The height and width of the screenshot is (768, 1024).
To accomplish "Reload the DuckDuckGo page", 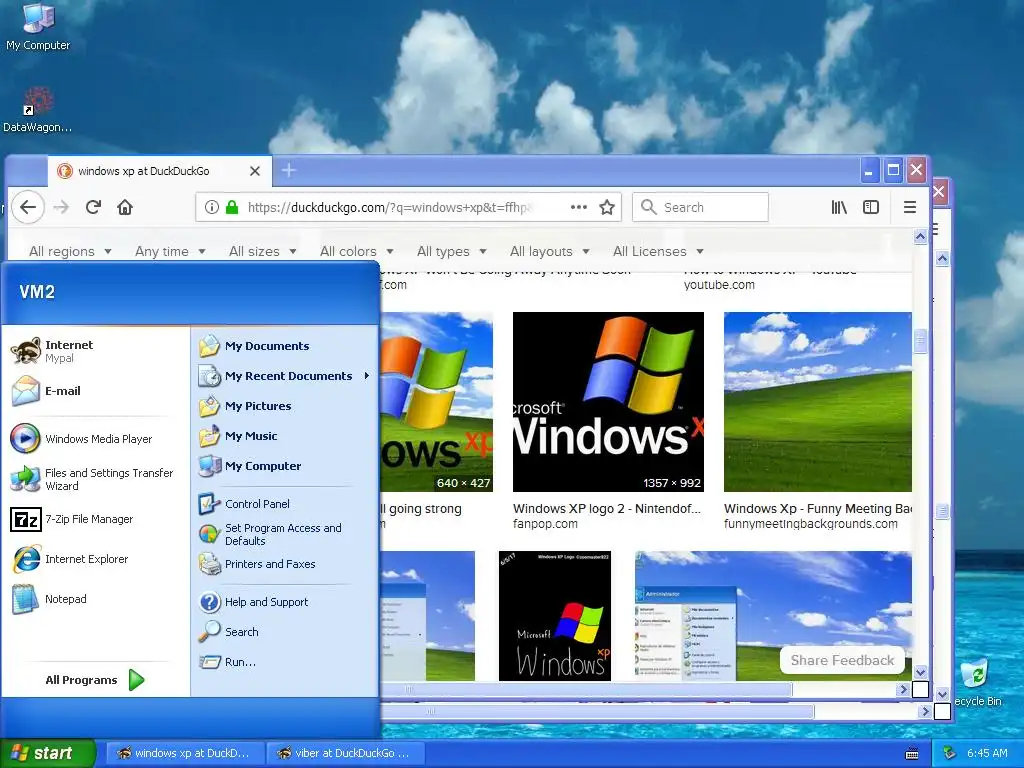I will pos(93,207).
